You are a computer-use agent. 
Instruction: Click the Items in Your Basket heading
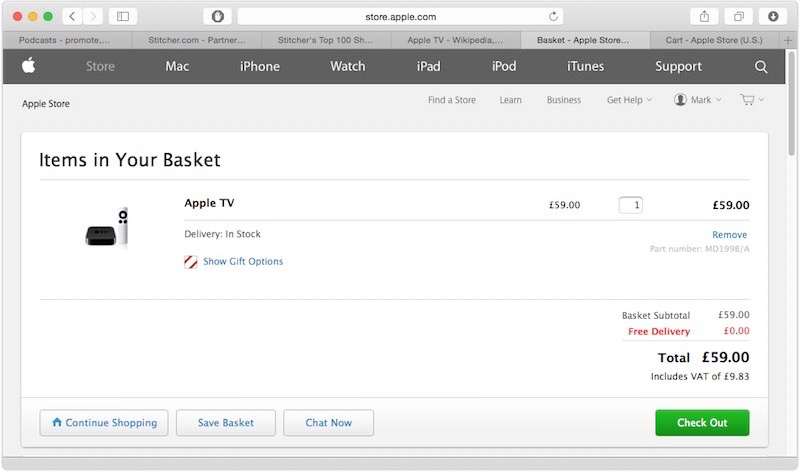[130, 160]
